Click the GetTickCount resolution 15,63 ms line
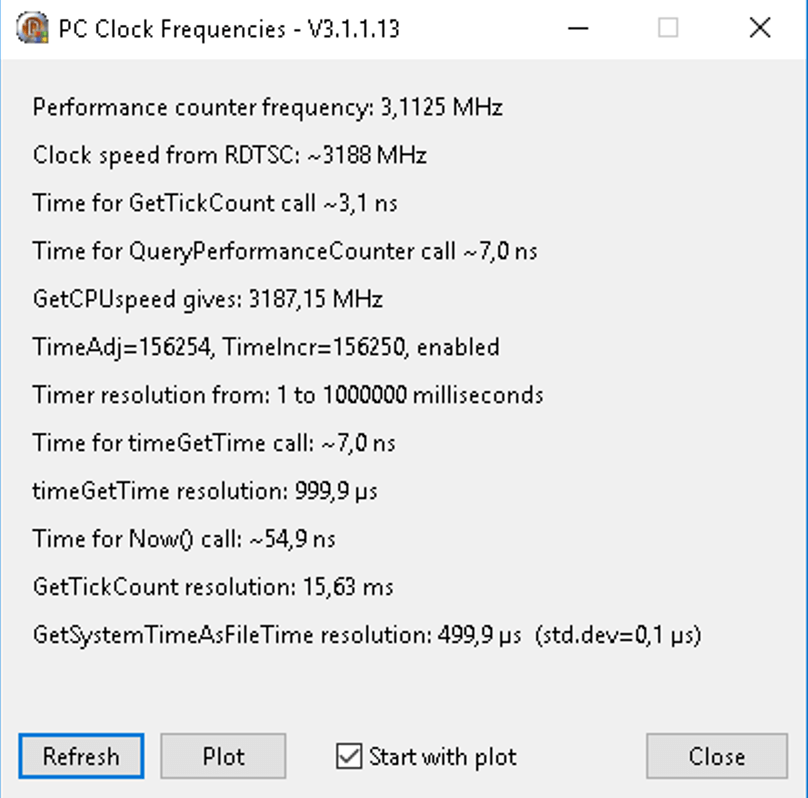 [x=212, y=587]
